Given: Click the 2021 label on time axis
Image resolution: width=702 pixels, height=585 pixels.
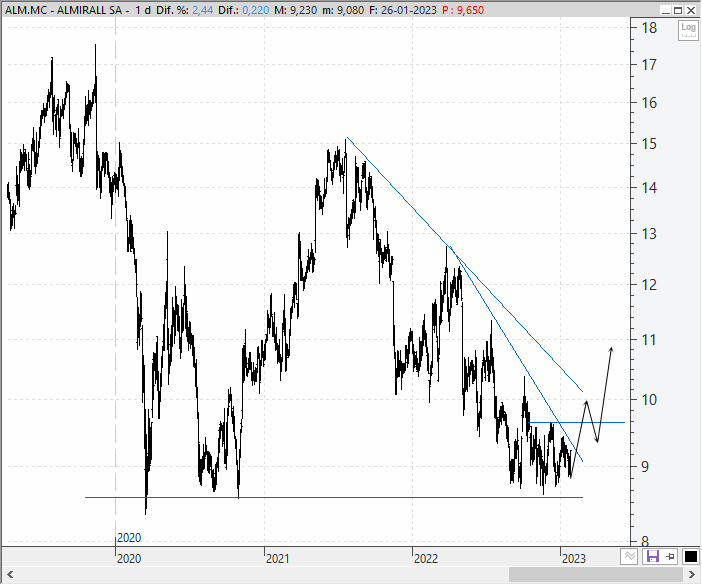Looking at the screenshot, I should (x=278, y=559).
